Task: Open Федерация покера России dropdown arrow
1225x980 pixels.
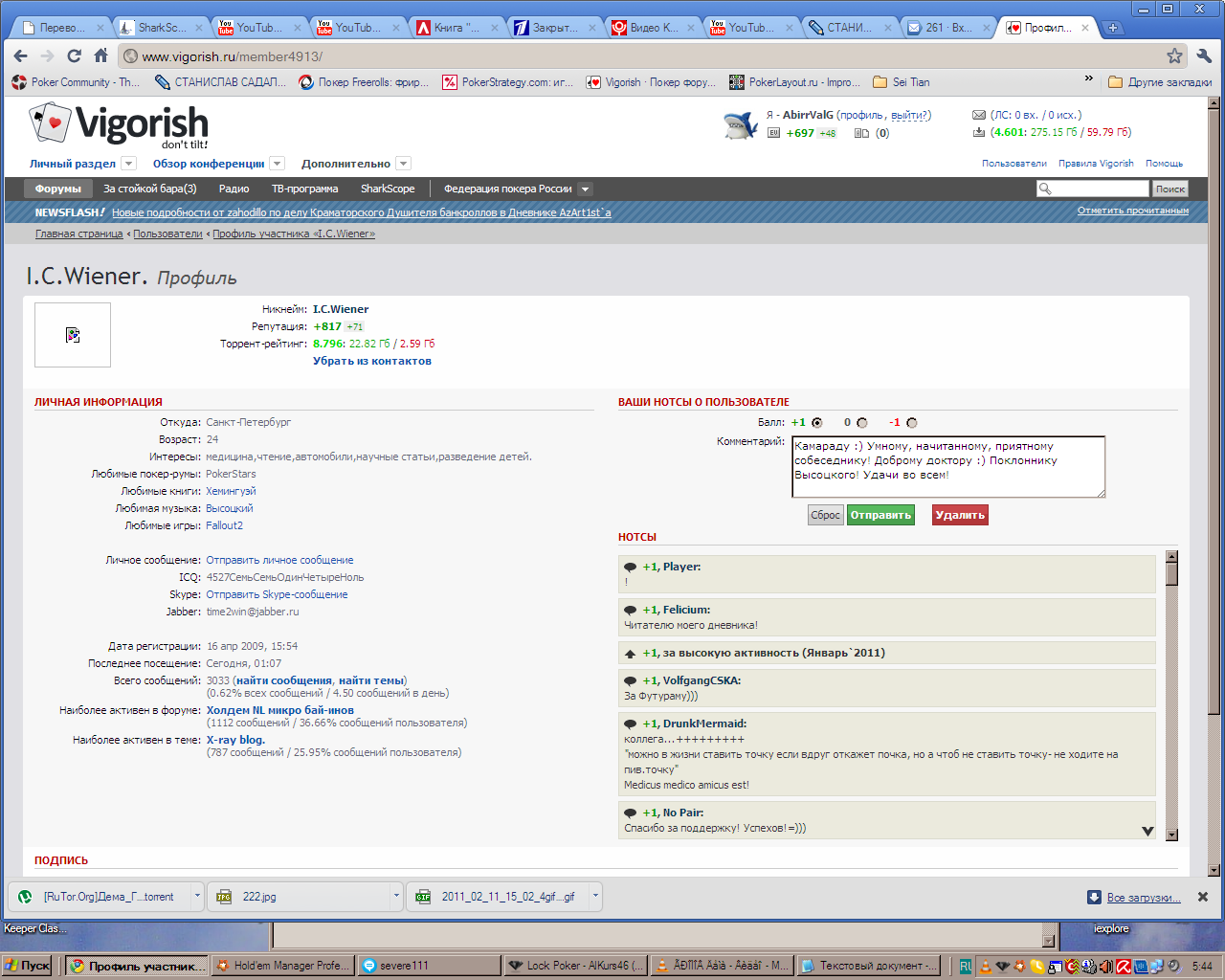Action: (586, 189)
